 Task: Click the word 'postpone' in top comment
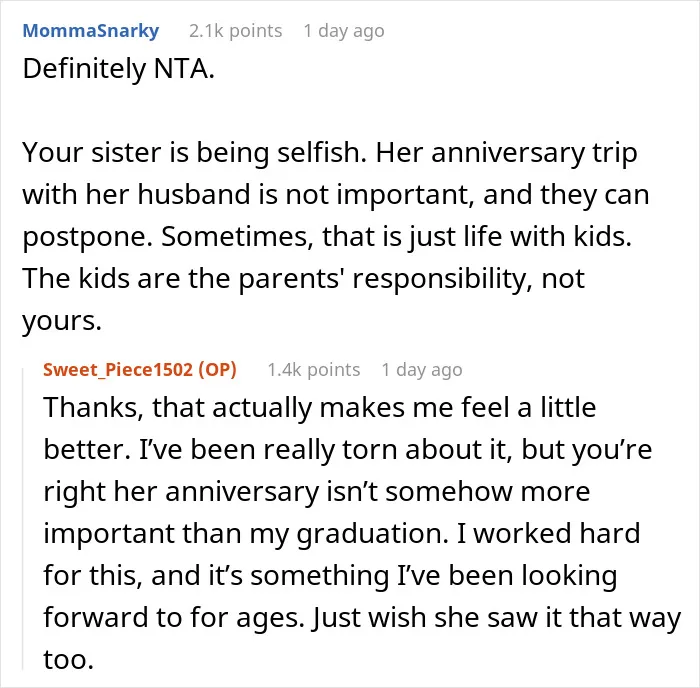pos(84,237)
